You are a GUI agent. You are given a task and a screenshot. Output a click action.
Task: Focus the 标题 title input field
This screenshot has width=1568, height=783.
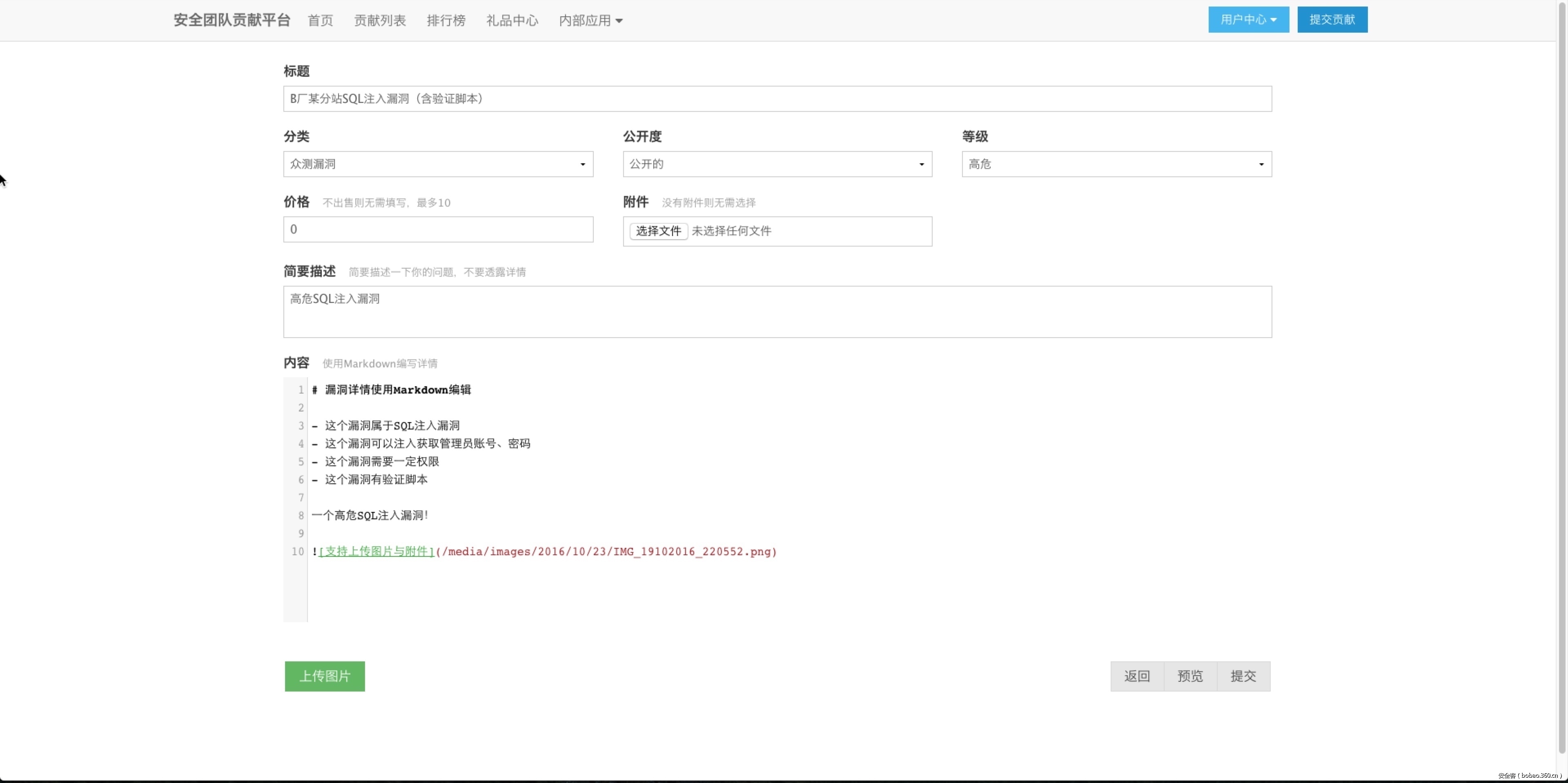point(777,98)
